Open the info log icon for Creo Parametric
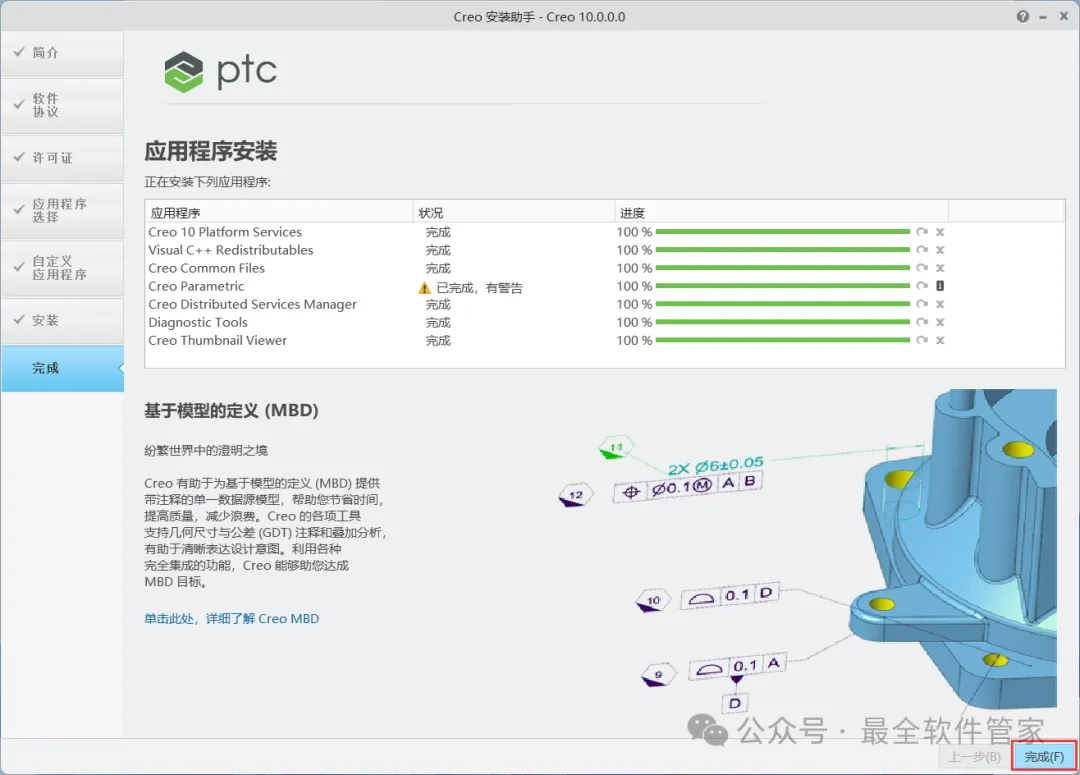The width and height of the screenshot is (1080, 775). click(x=940, y=286)
